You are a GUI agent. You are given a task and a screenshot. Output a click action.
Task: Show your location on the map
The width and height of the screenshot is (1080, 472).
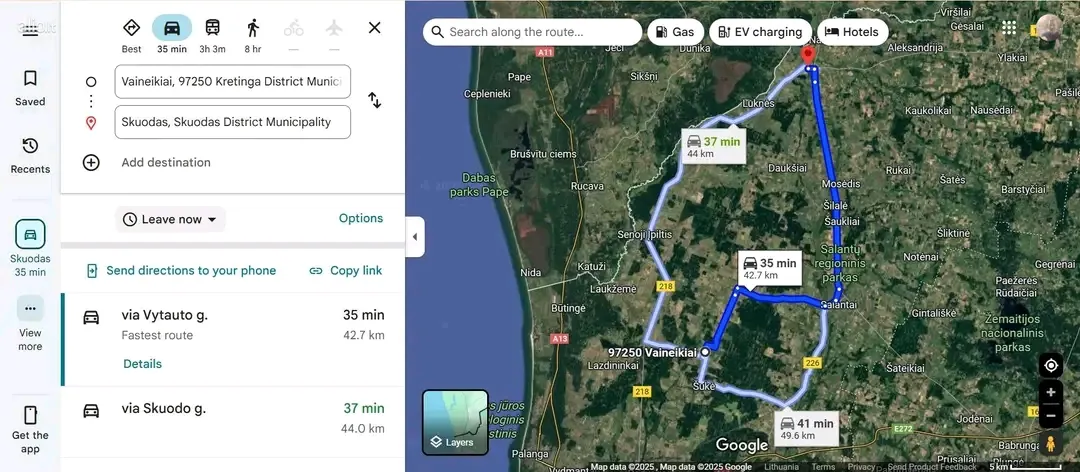[x=1051, y=365]
